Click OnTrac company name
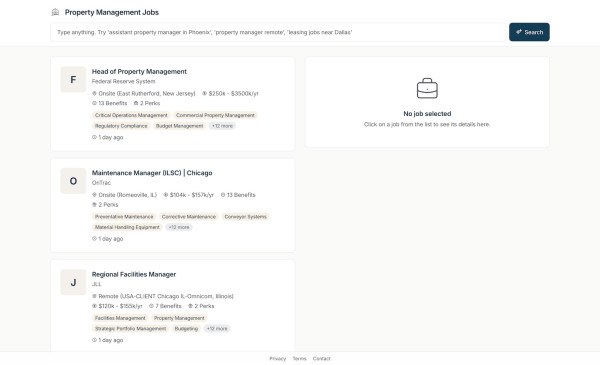Screen dimensions: 600x365 (101, 183)
